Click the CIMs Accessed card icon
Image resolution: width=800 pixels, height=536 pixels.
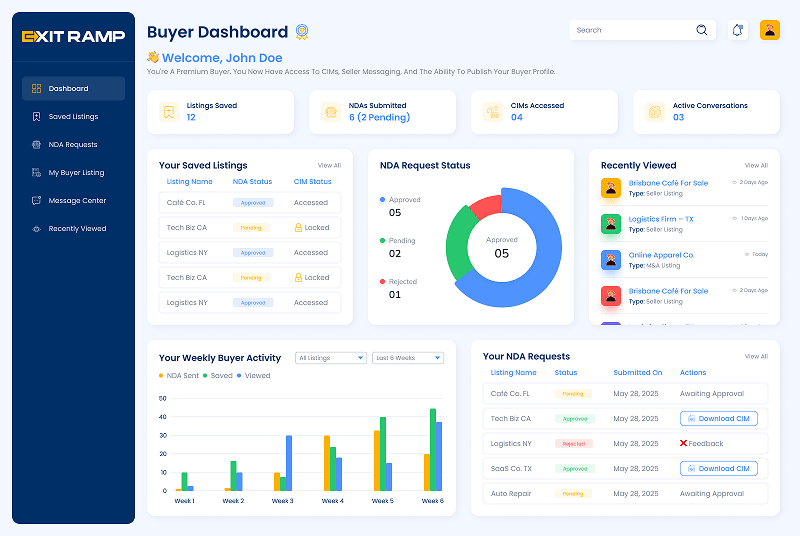pos(492,112)
